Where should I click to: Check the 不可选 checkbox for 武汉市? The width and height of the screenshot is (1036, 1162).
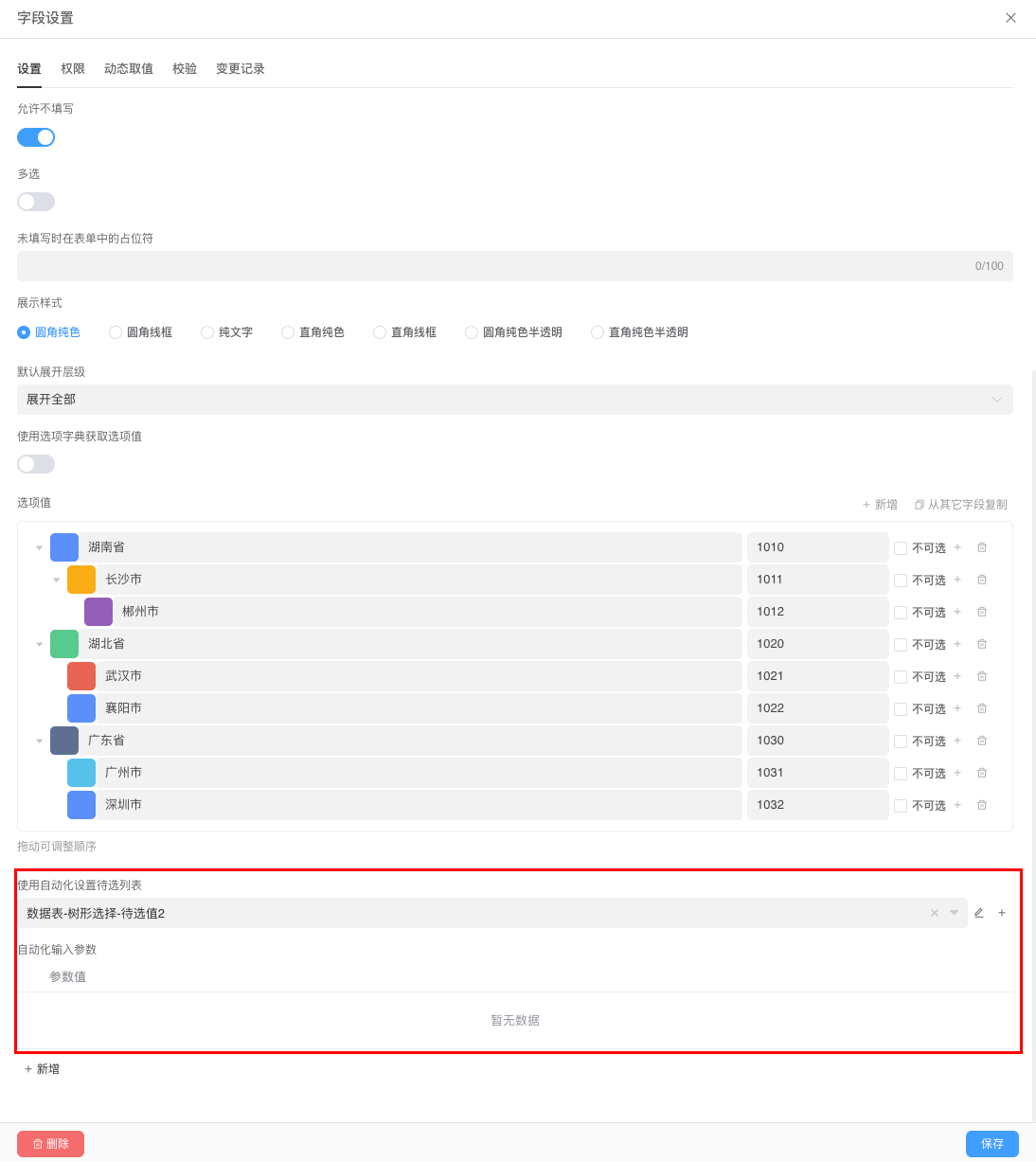point(900,676)
